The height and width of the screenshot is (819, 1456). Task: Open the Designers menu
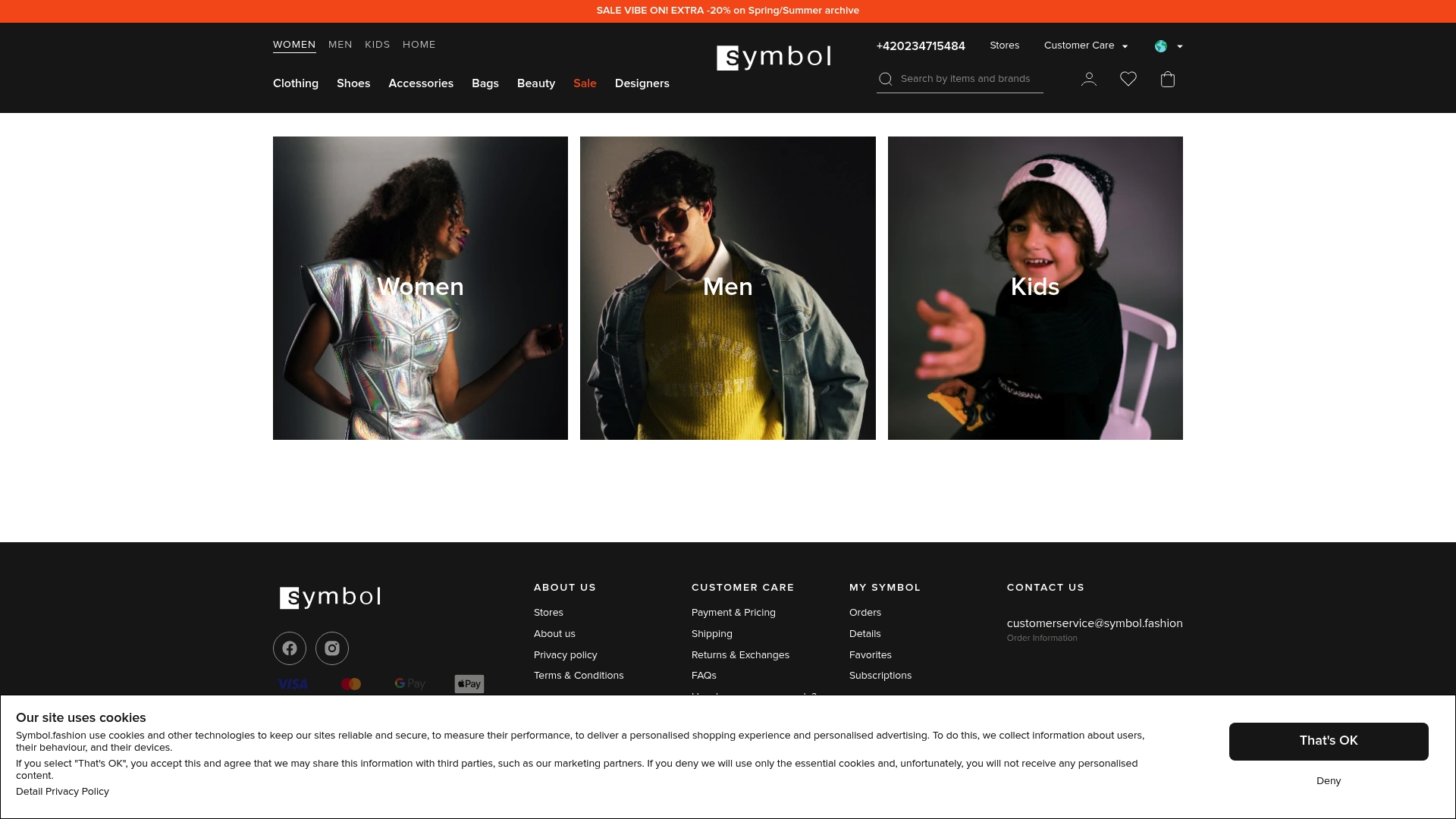pyautogui.click(x=642, y=83)
